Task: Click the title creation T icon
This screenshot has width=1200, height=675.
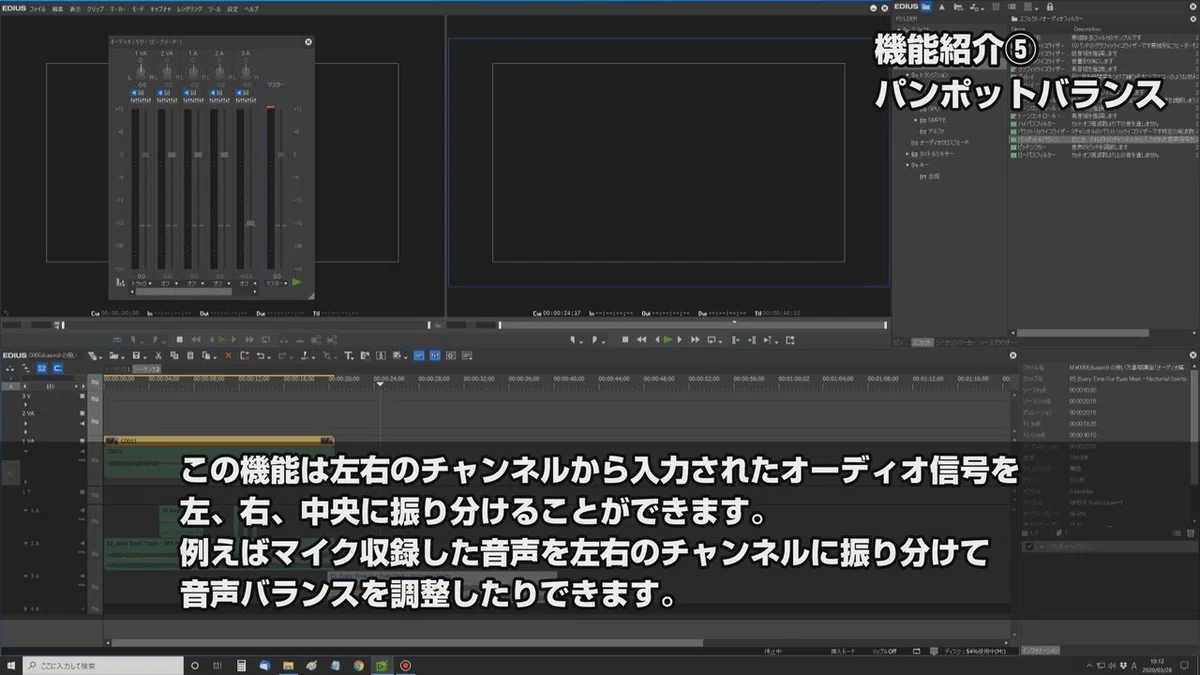Action: 348,355
